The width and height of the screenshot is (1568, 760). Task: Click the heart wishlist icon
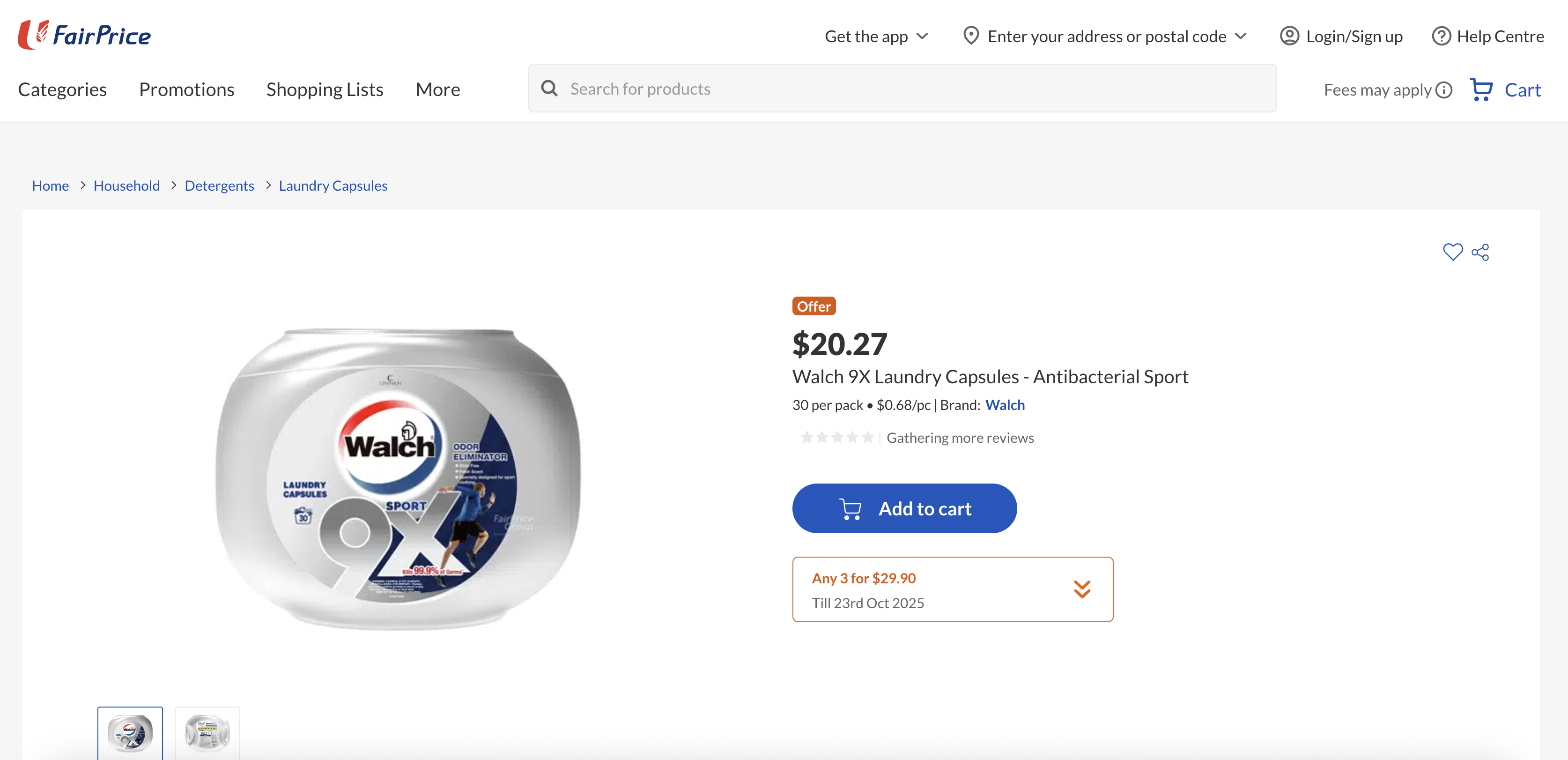[x=1452, y=252]
